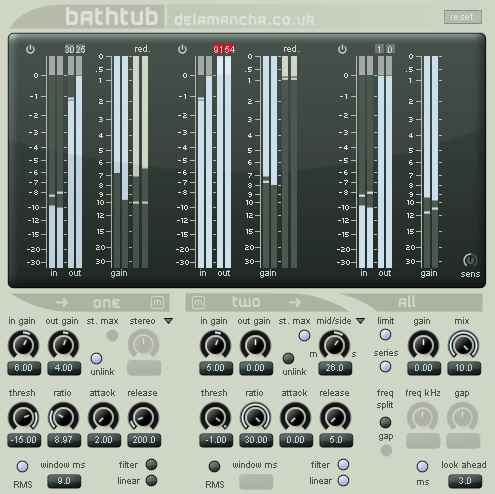Viewport: 495px width, 494px height.
Task: Click section ONE out gain value 4.00
Action: [64, 368]
